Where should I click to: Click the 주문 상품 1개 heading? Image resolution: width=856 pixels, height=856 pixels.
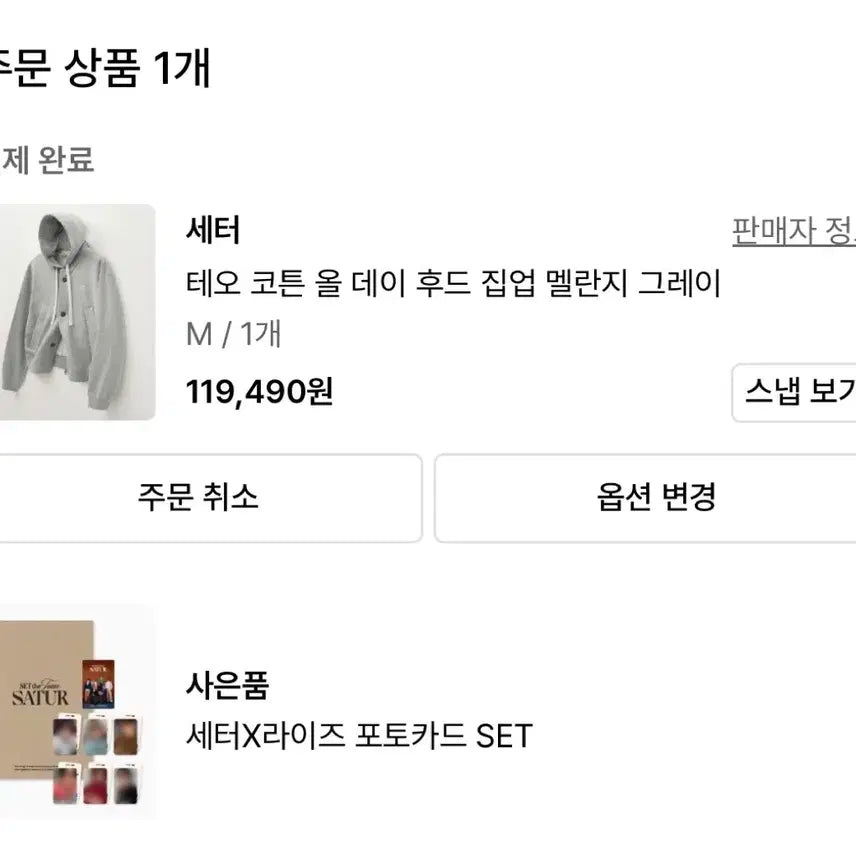tap(105, 69)
